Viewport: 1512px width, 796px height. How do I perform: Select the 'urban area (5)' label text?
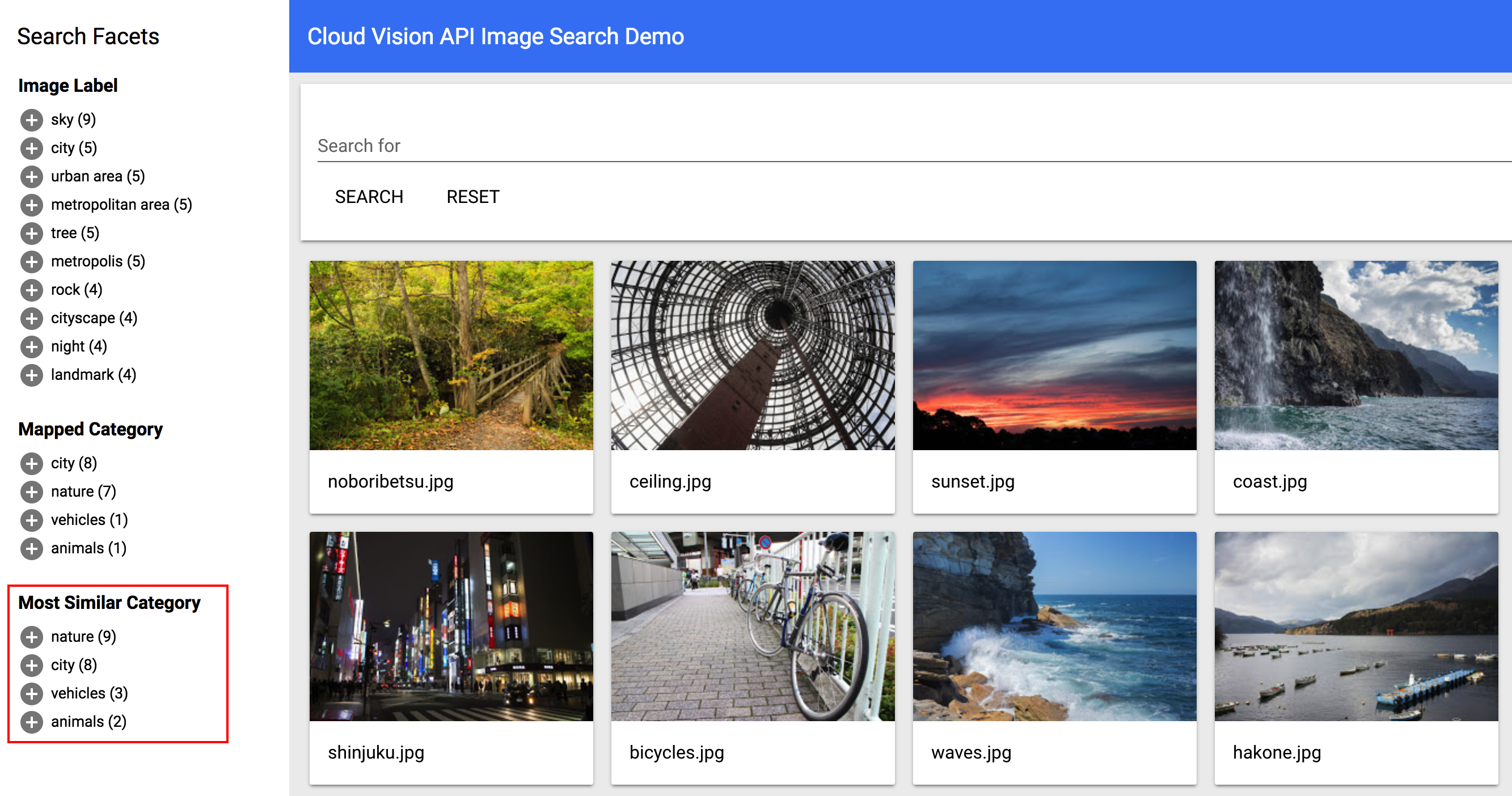click(98, 176)
